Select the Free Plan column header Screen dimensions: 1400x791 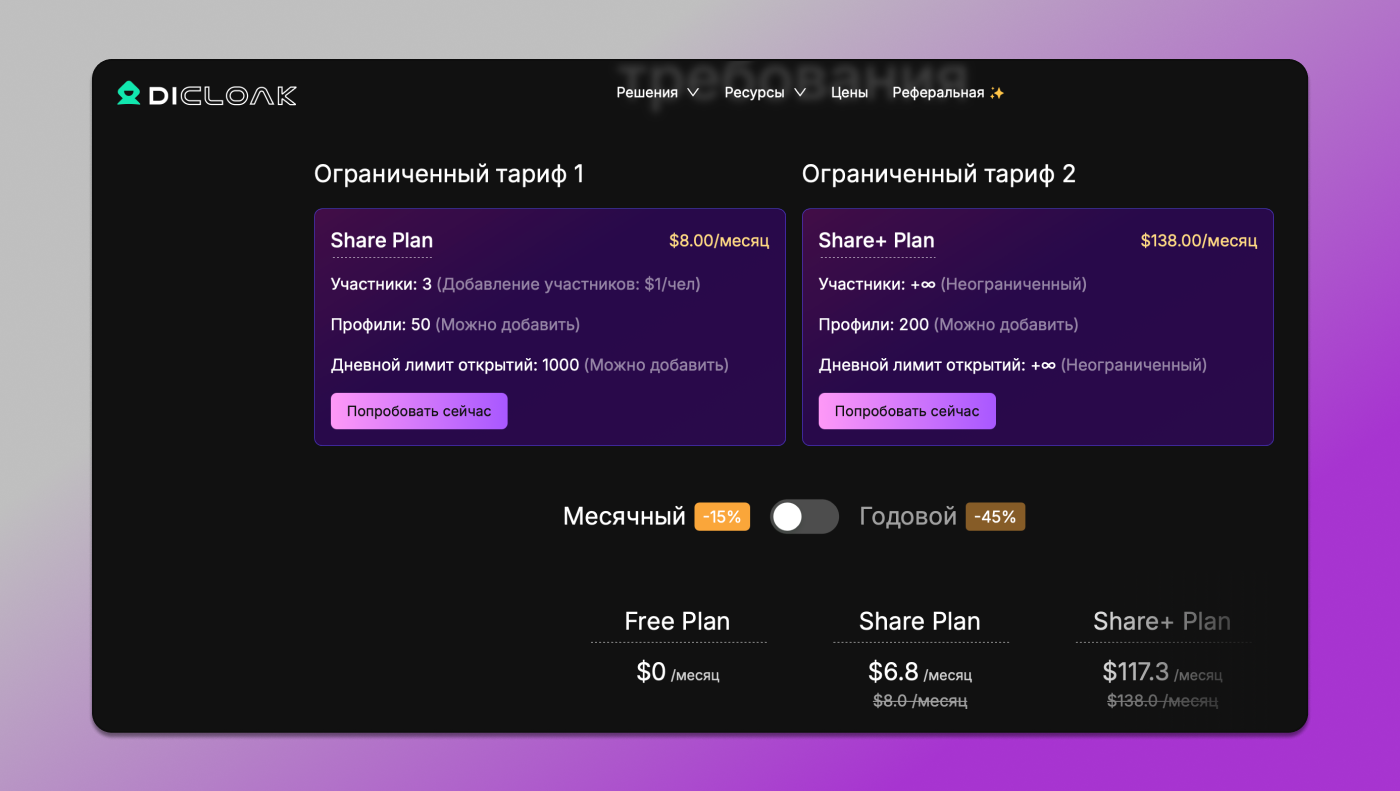coord(678,621)
